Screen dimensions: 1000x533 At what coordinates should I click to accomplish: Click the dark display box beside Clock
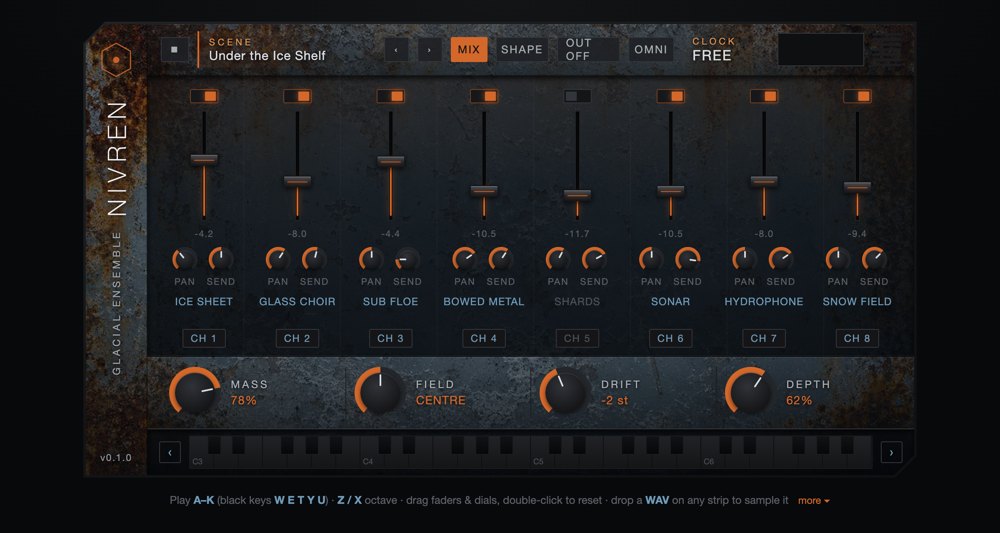(821, 50)
